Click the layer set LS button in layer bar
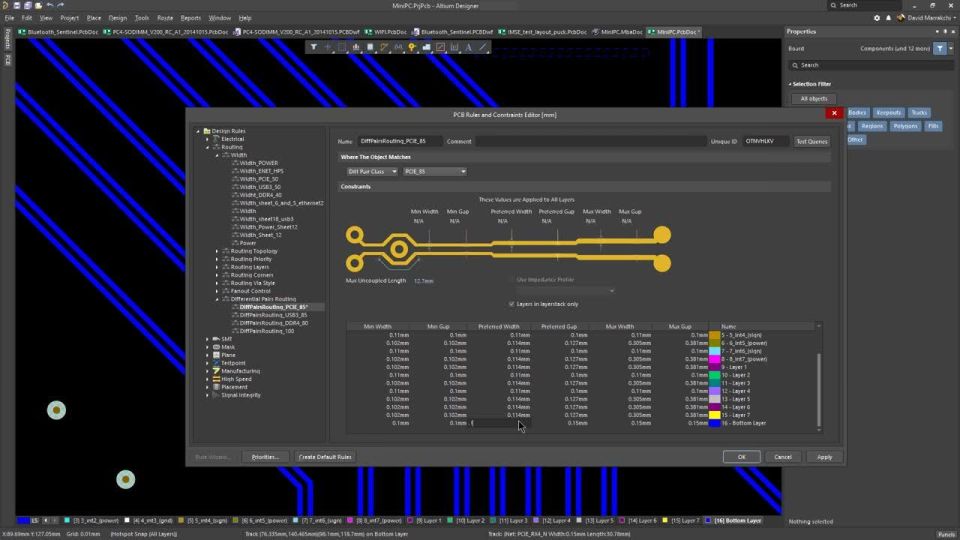Viewport: 960px width, 540px height. pyautogui.click(x=34, y=520)
